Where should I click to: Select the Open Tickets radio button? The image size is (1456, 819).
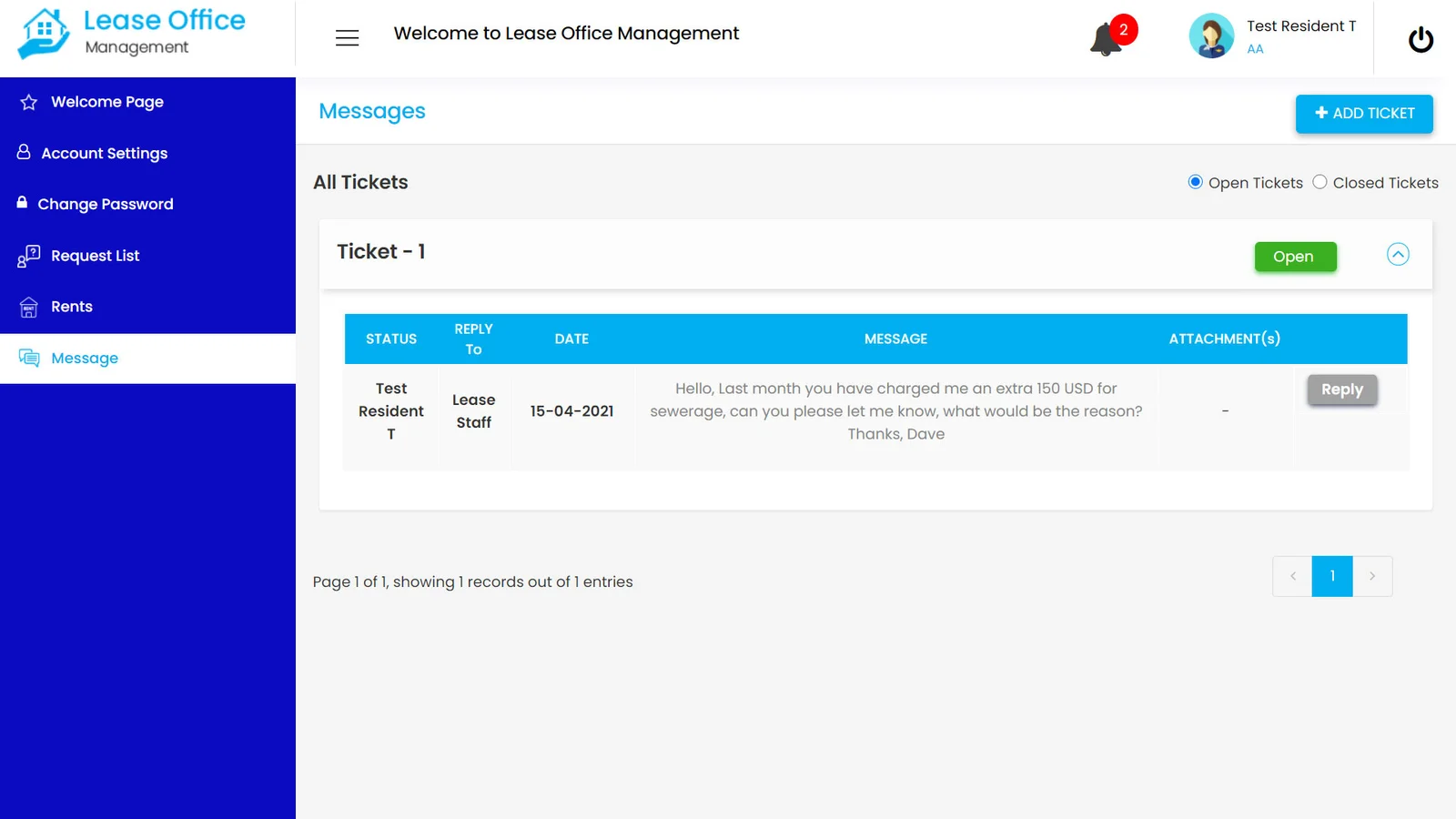pos(1196,182)
